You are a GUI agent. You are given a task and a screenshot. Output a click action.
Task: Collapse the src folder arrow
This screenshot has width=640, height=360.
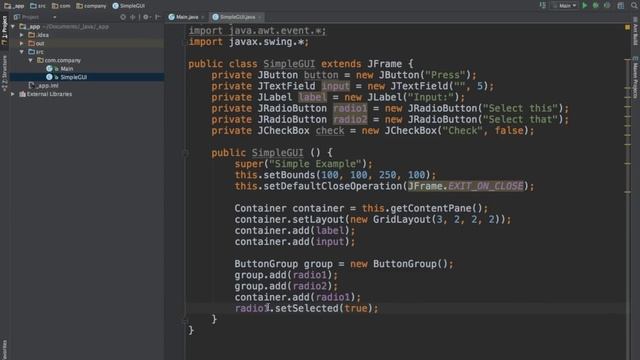click(22, 52)
